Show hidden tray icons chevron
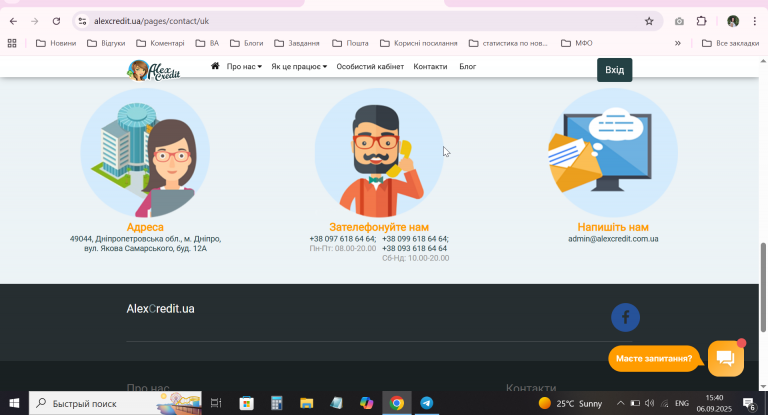Viewport: 768px width, 415px height. pos(620,403)
